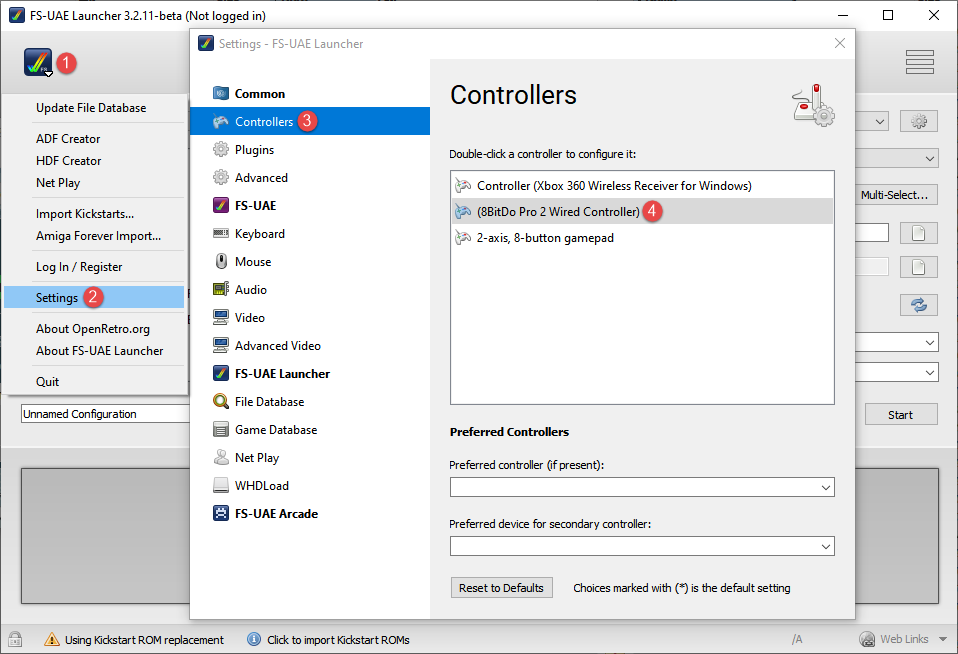Click the Kickstart ROM warning triangle icon
This screenshot has width=958, height=654.
(50, 639)
